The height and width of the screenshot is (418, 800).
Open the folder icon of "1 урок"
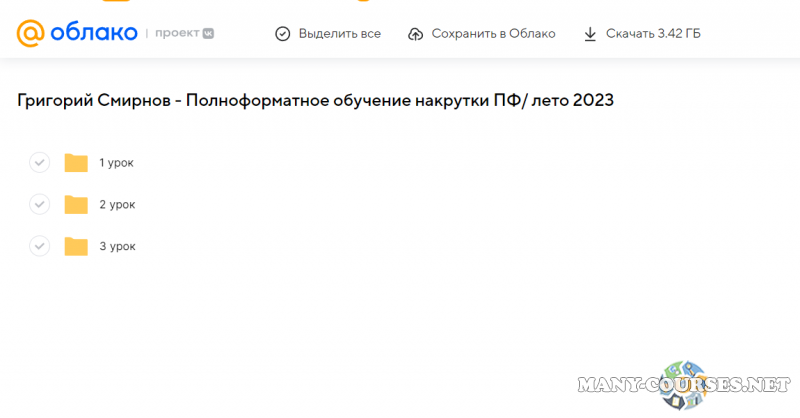[x=76, y=163]
